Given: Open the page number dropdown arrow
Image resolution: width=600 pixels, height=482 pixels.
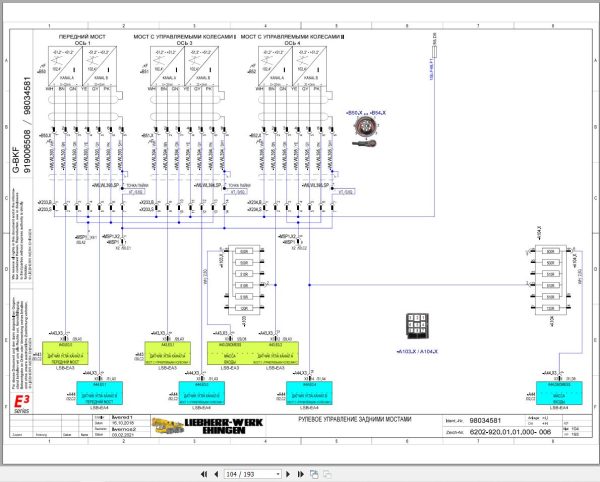Looking at the screenshot, I should tap(278, 474).
